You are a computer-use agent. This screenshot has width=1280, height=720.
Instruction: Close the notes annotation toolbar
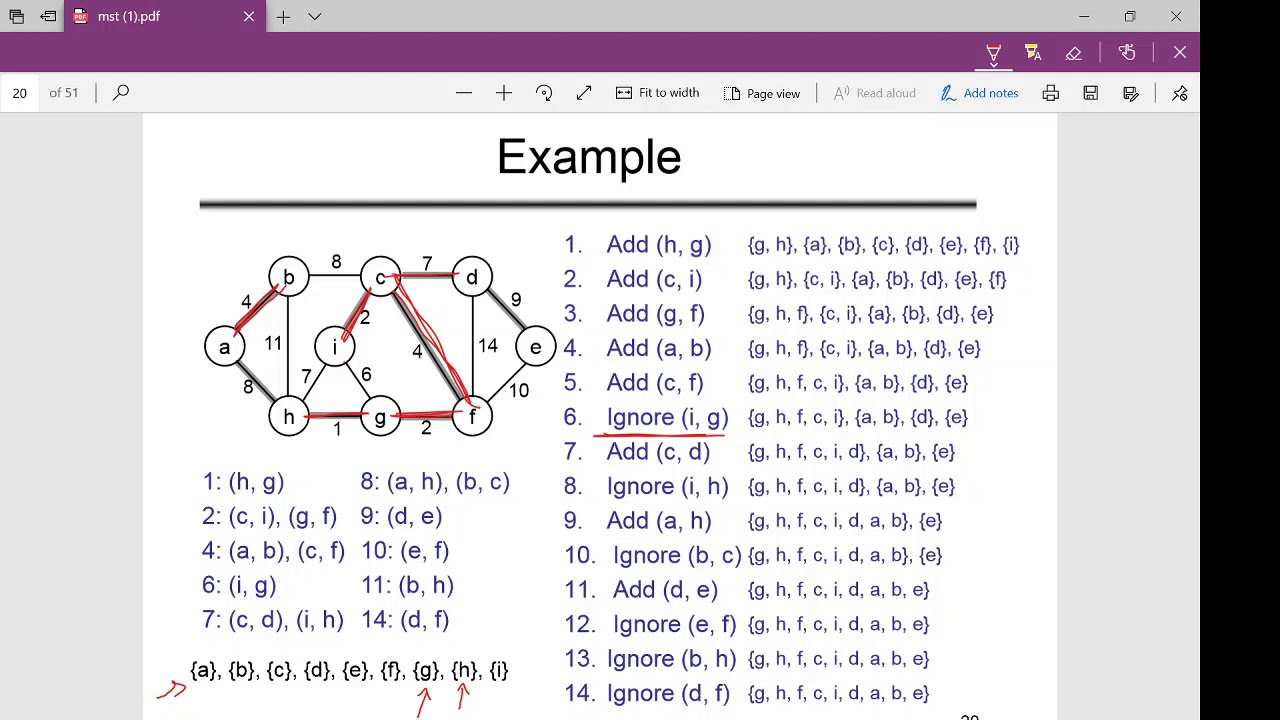[x=1180, y=53]
